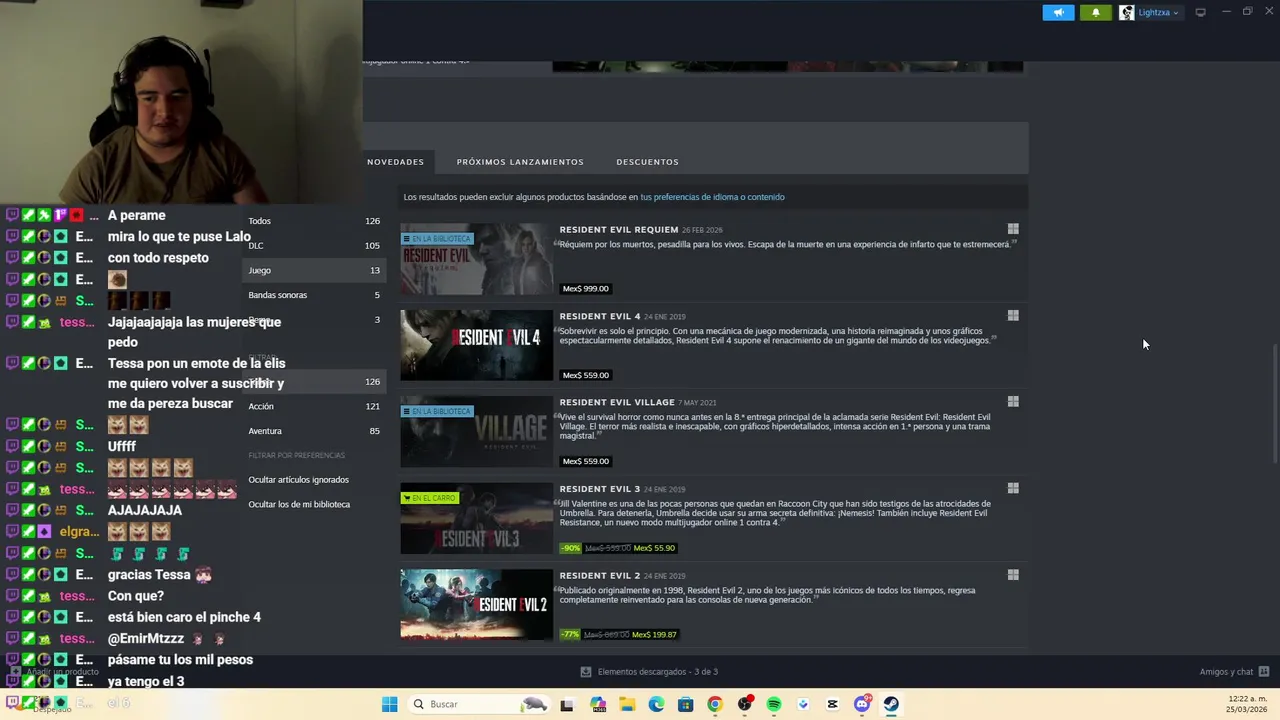Open Spotify from the taskbar
The image size is (1280, 720).
click(773, 704)
